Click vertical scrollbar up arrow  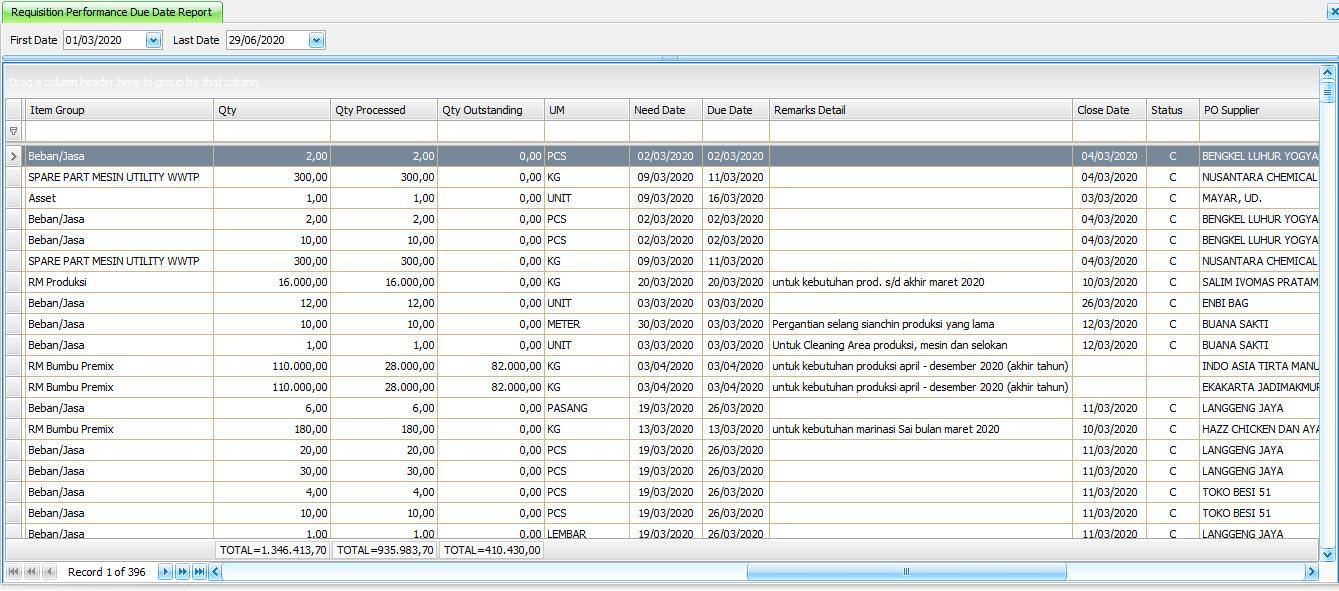(1328, 73)
